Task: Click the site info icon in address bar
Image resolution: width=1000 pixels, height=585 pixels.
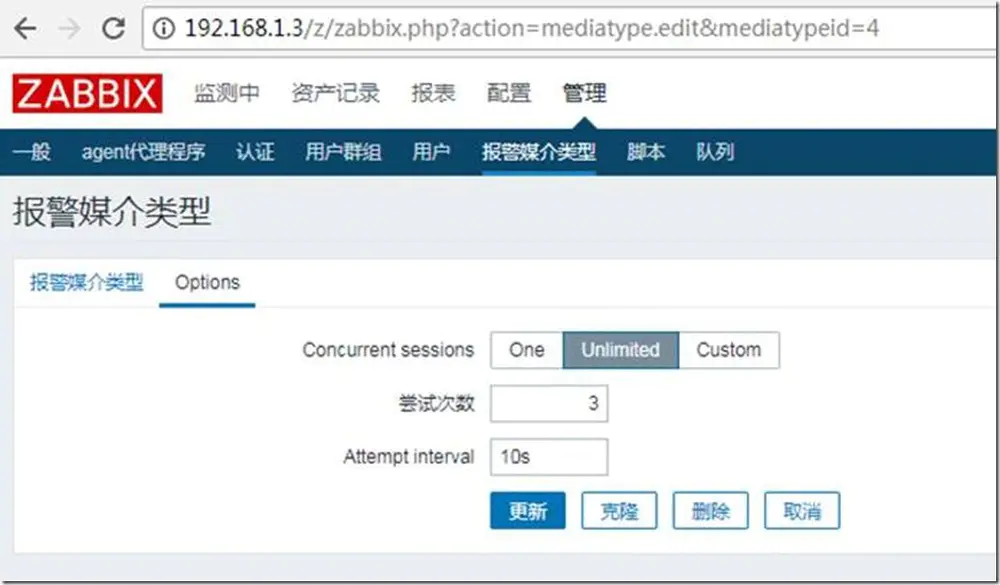Action: pyautogui.click(x=164, y=28)
